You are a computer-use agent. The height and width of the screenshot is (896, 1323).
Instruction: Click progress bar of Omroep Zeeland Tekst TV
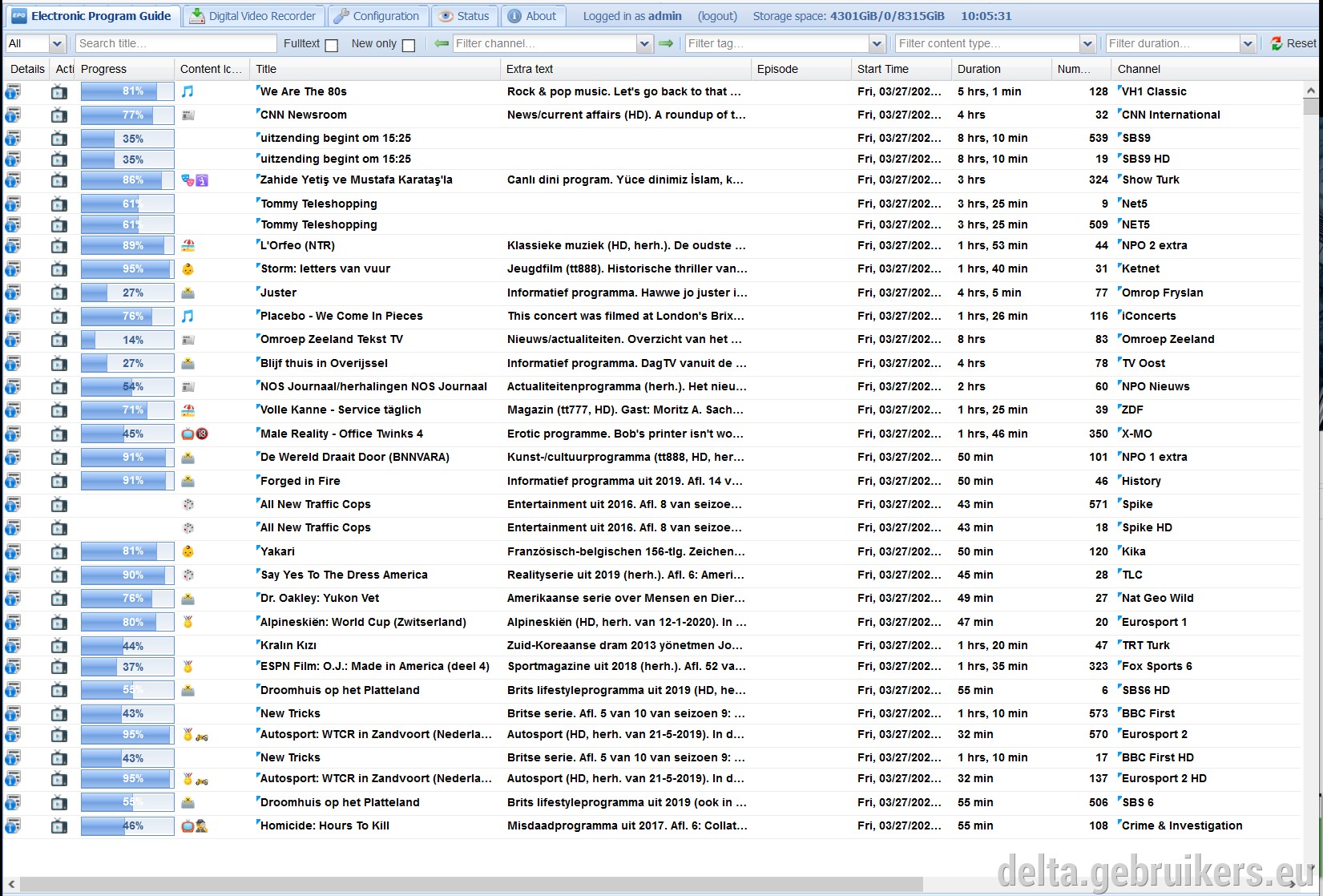(x=127, y=340)
